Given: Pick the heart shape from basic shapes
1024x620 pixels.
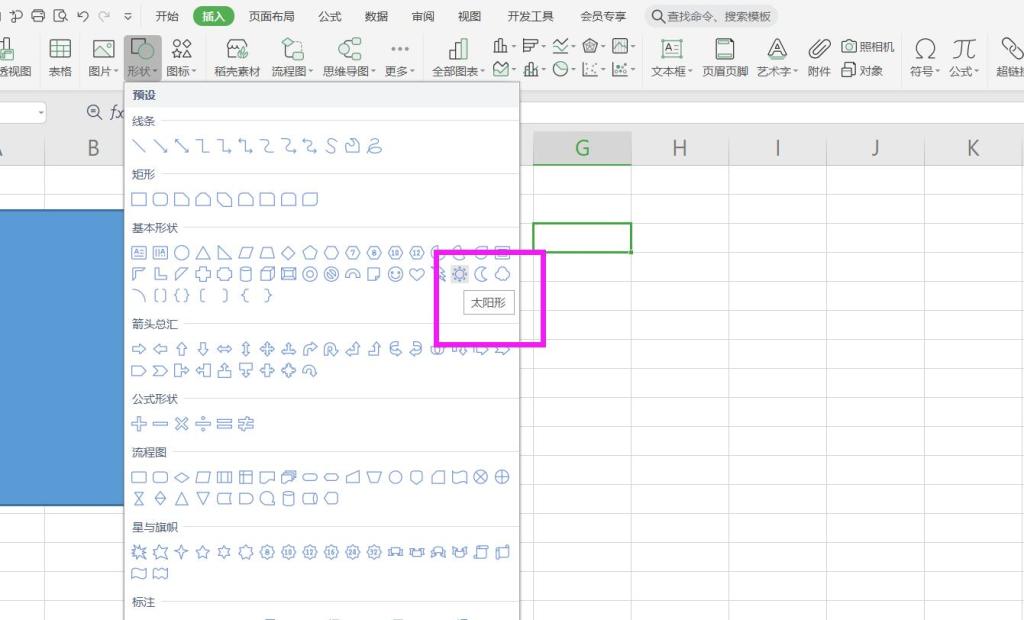Looking at the screenshot, I should tap(417, 274).
